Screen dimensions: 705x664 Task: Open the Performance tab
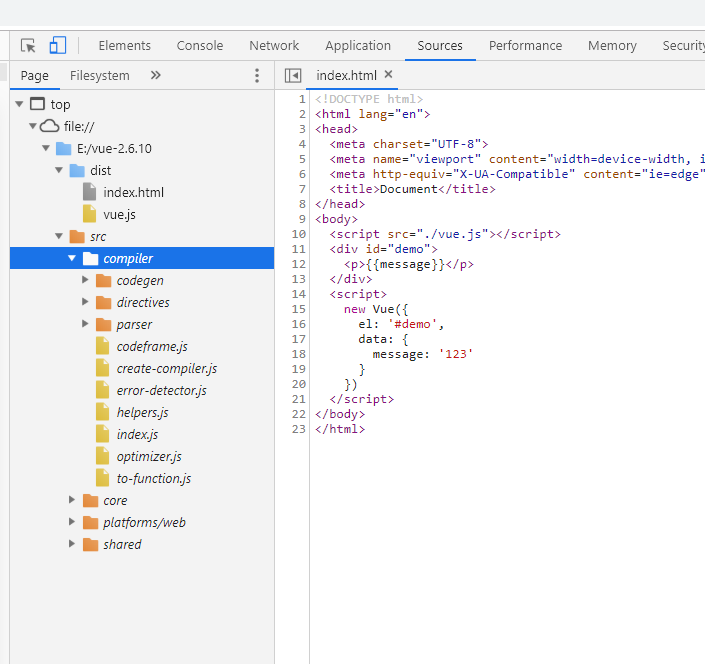525,45
